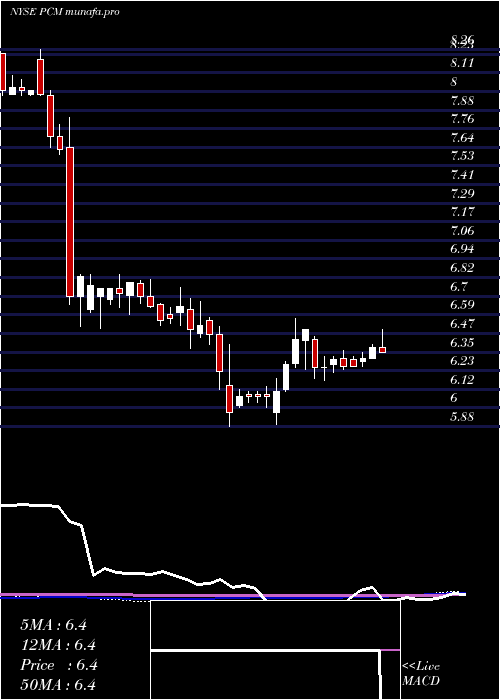Click the 5.88 price level label
The image size is (500, 700).
pyautogui.click(x=462, y=417)
